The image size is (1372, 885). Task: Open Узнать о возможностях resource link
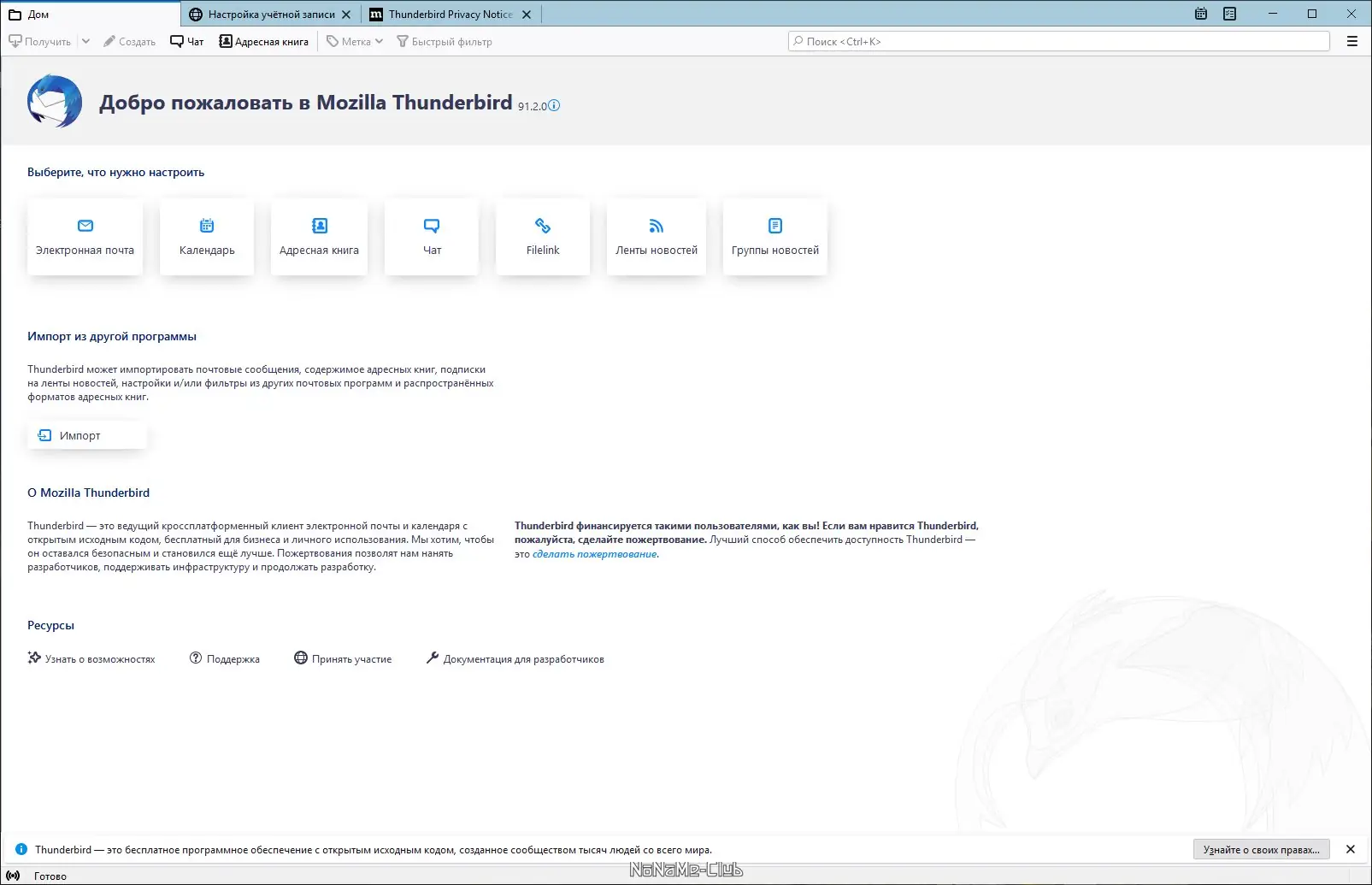point(91,658)
